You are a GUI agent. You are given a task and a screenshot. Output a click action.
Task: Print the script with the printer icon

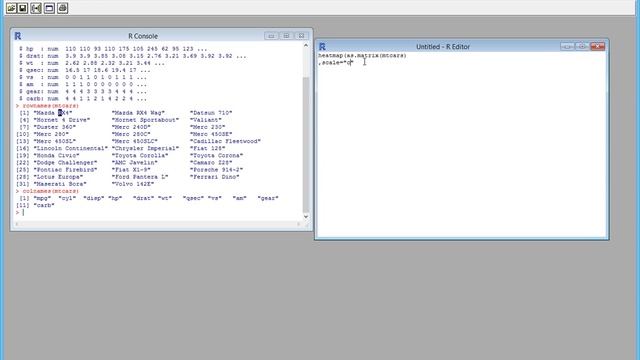(62, 8)
